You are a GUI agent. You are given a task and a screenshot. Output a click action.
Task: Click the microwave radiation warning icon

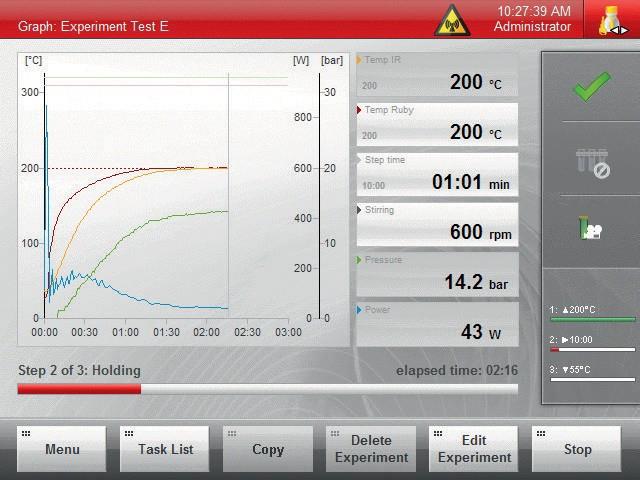[452, 20]
